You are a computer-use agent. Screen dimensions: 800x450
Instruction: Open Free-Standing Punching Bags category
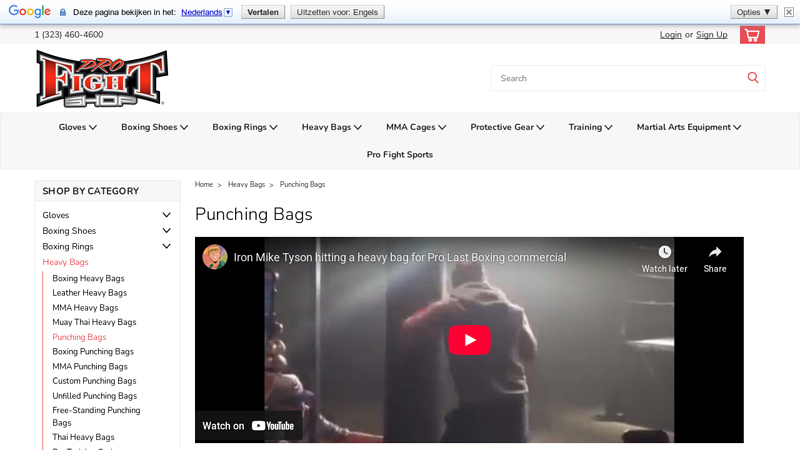96,416
